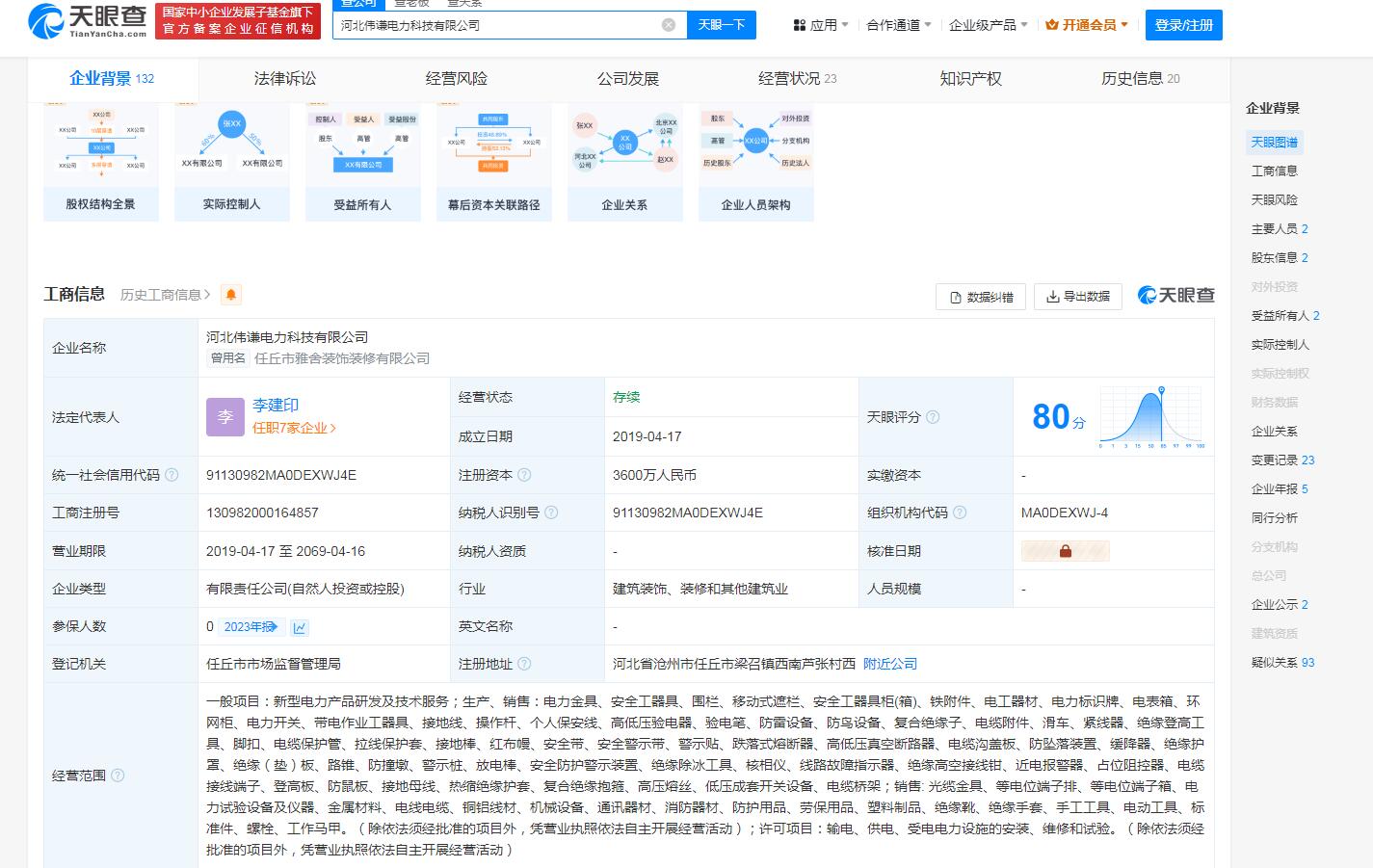Open the 合作通道 dropdown menu
This screenshot has height=868, width=1373.
[899, 25]
